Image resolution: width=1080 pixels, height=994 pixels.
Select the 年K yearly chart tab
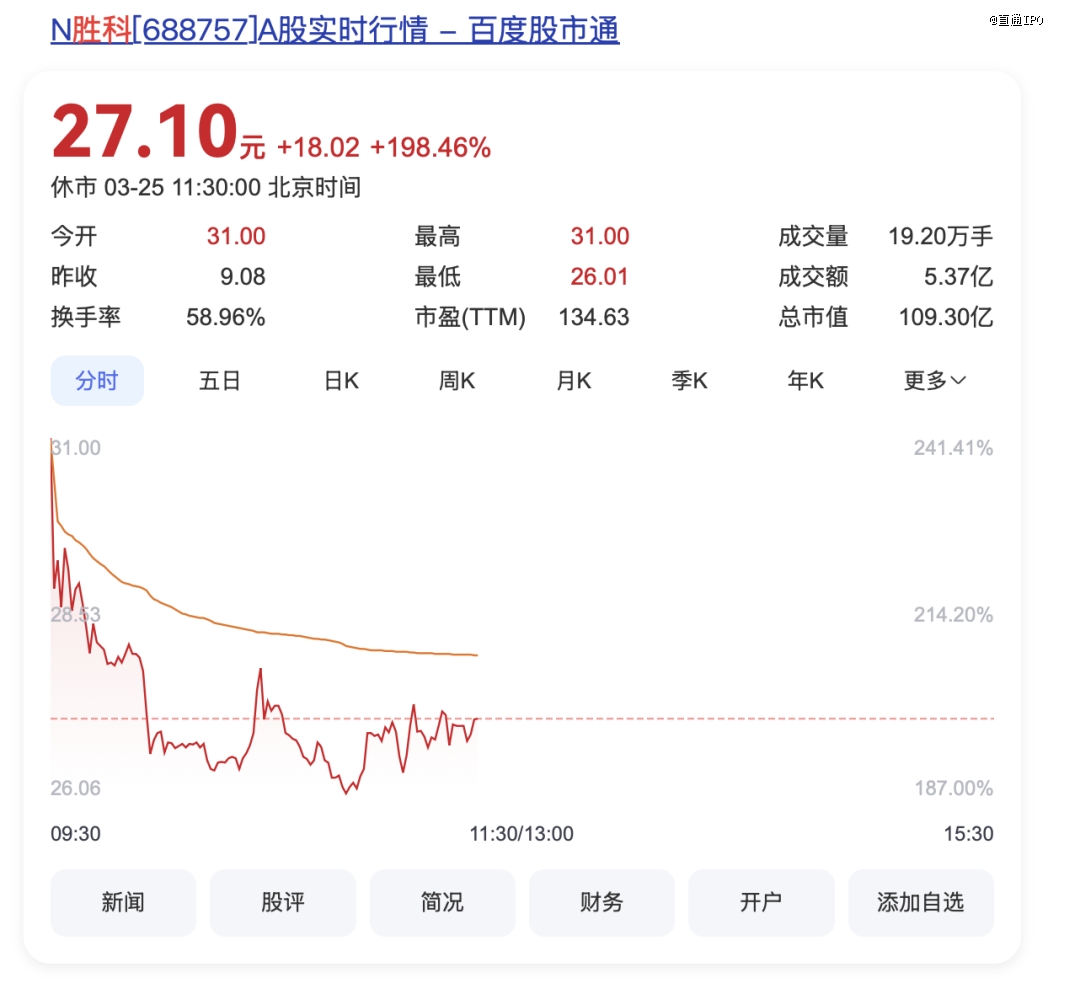[x=805, y=381]
